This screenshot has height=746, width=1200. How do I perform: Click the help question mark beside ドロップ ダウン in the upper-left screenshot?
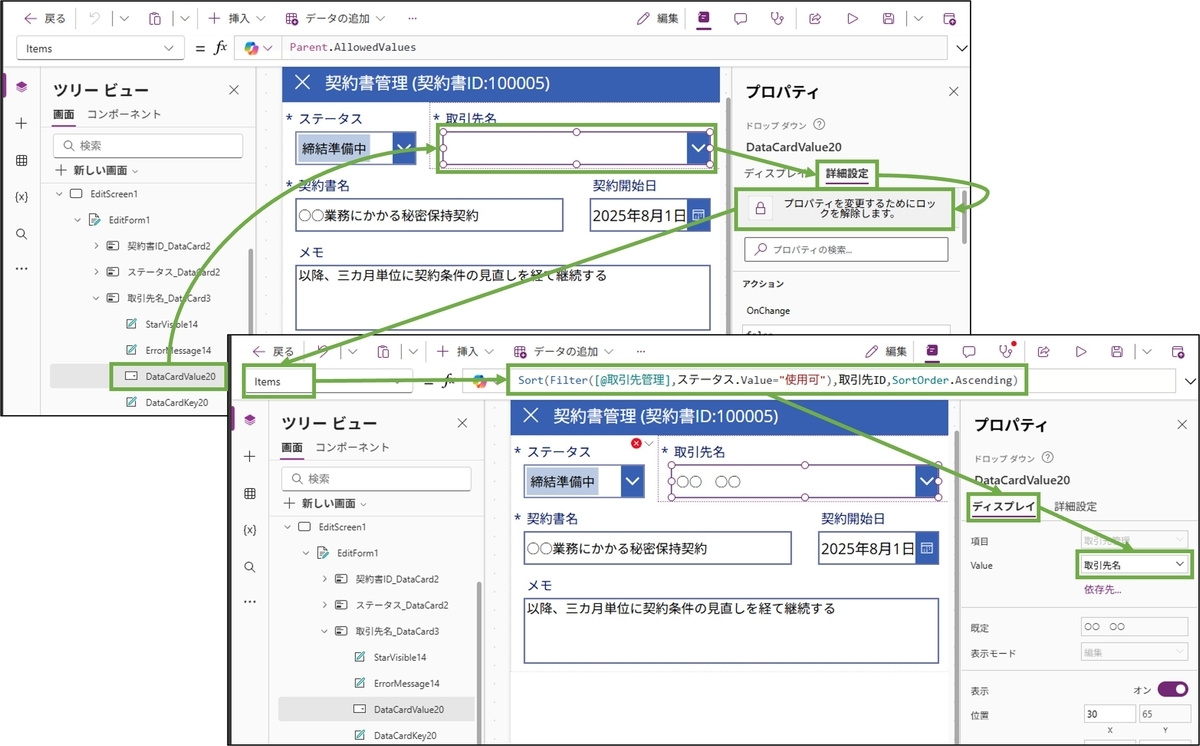tap(819, 125)
